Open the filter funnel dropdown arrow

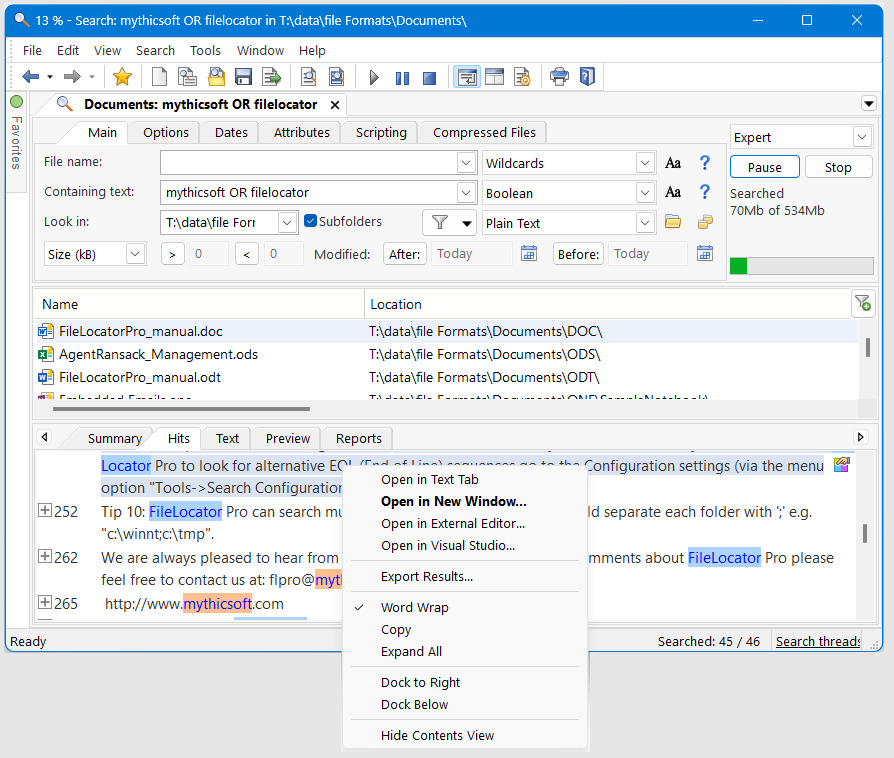pyautogui.click(x=466, y=223)
